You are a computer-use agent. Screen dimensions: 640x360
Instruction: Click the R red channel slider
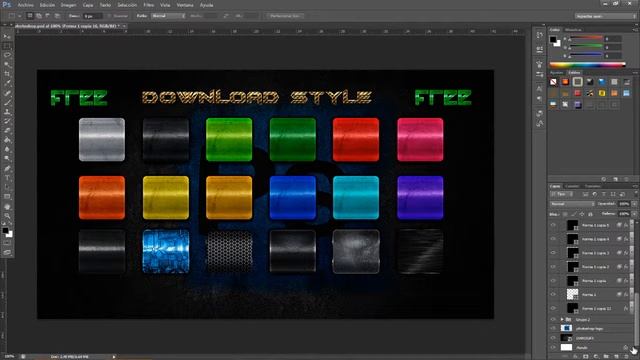586,38
